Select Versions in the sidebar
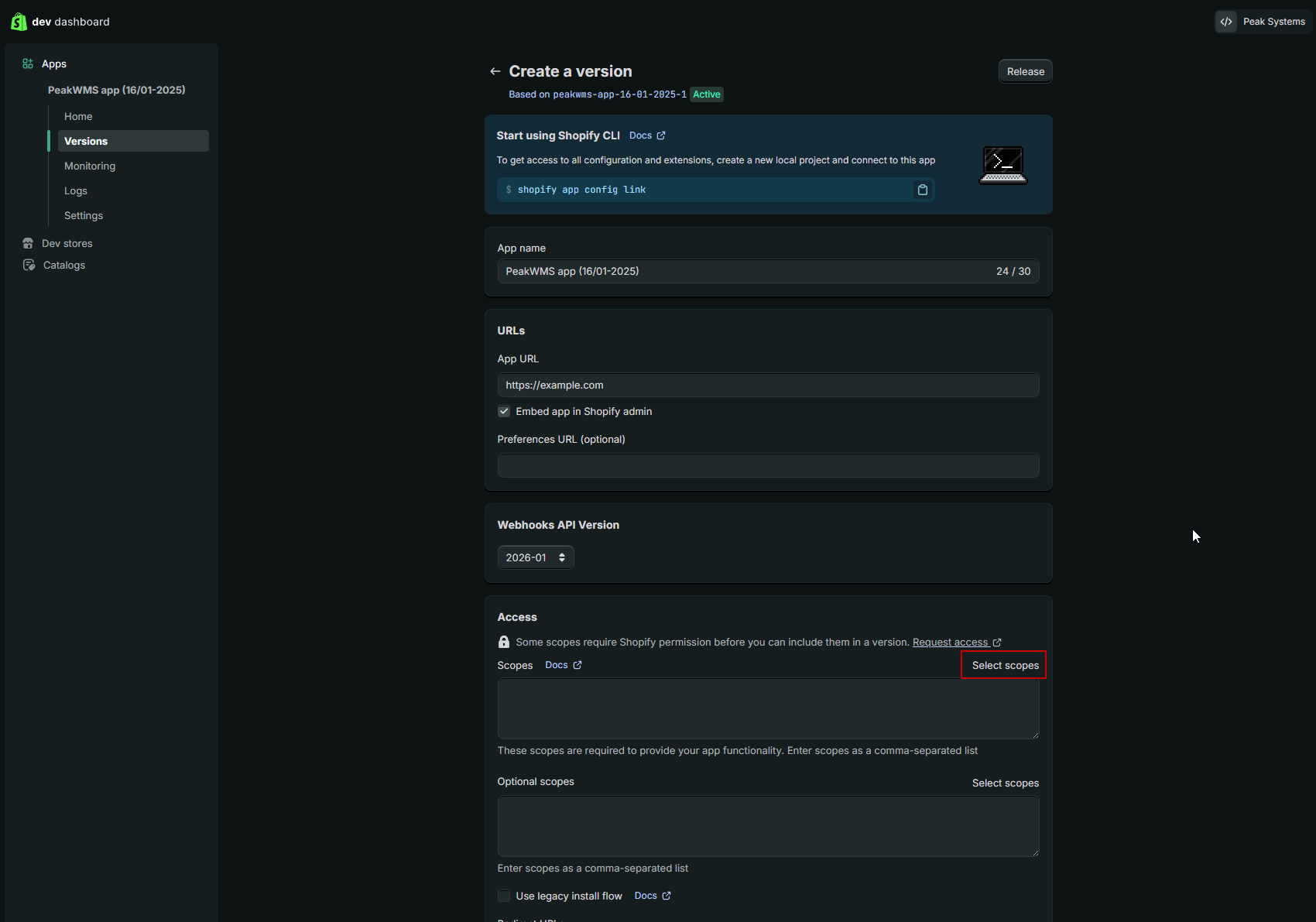The image size is (1316, 922). pyautogui.click(x=133, y=141)
